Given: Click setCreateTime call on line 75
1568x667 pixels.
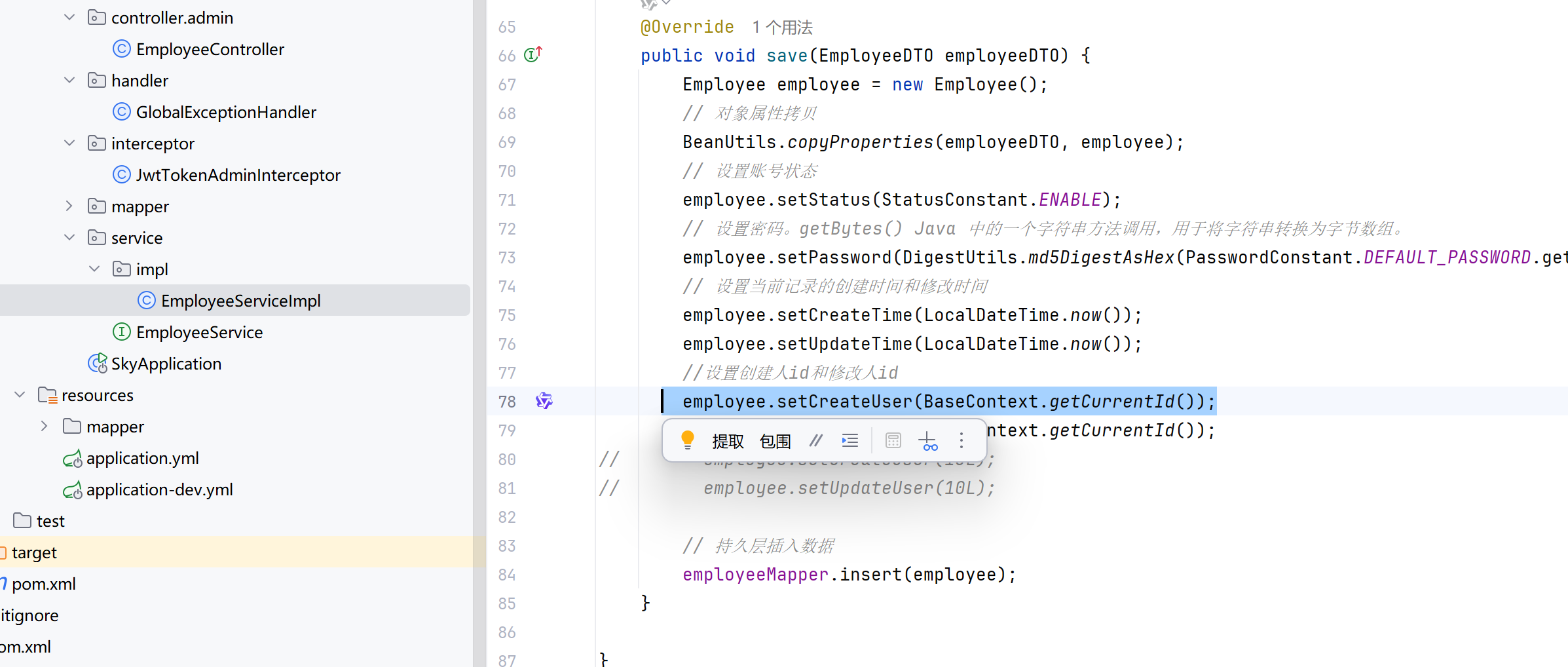Looking at the screenshot, I should pos(844,315).
